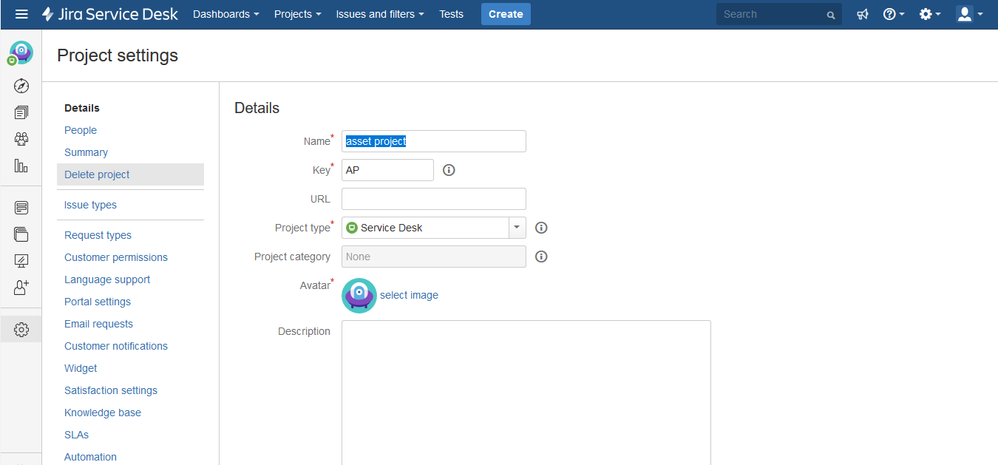Click inside the Description text area
This screenshot has width=998, height=465.
coord(526,392)
